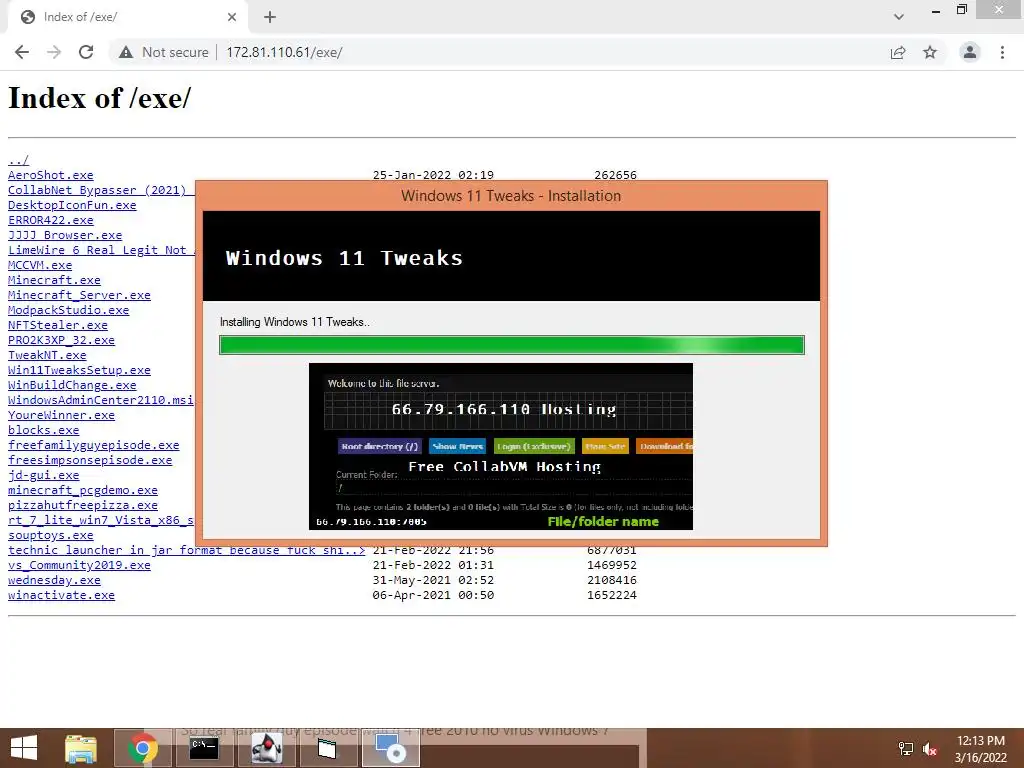Download pizzahutfreepizza.exe

83,505
